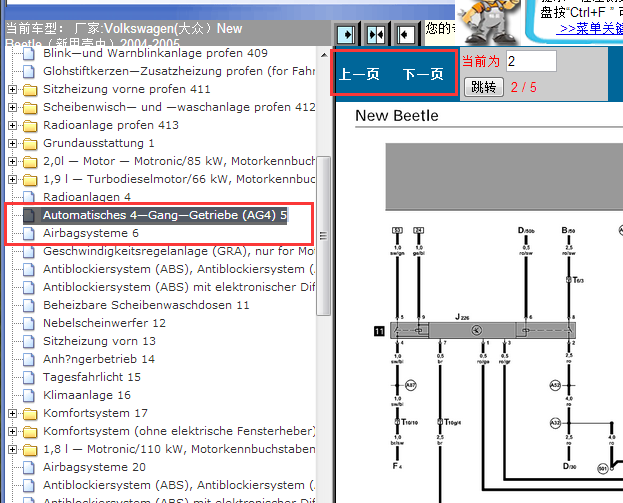This screenshot has height=503, width=623.
Task: Click document icon of Blink-und Warnblinkanlage 409
Action: click(x=29, y=53)
